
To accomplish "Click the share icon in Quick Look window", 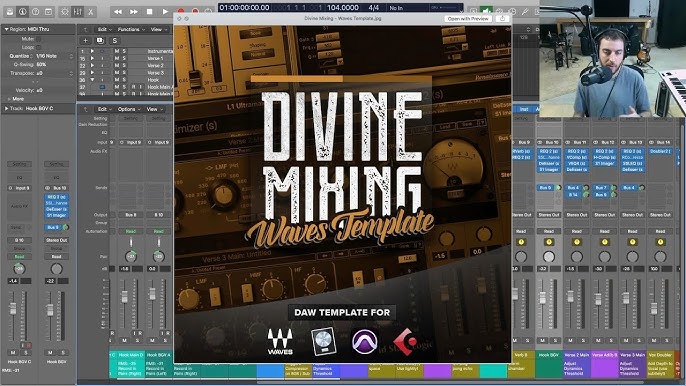I will coord(502,18).
